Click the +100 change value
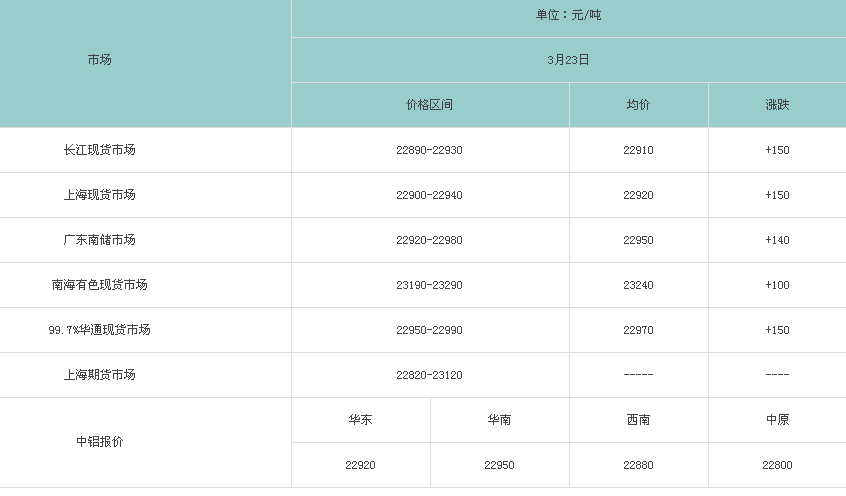846x496 pixels. (777, 285)
